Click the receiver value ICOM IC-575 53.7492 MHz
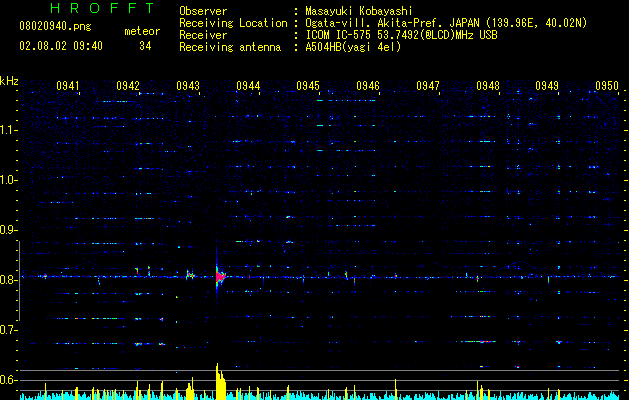The image size is (629, 400). [402, 35]
